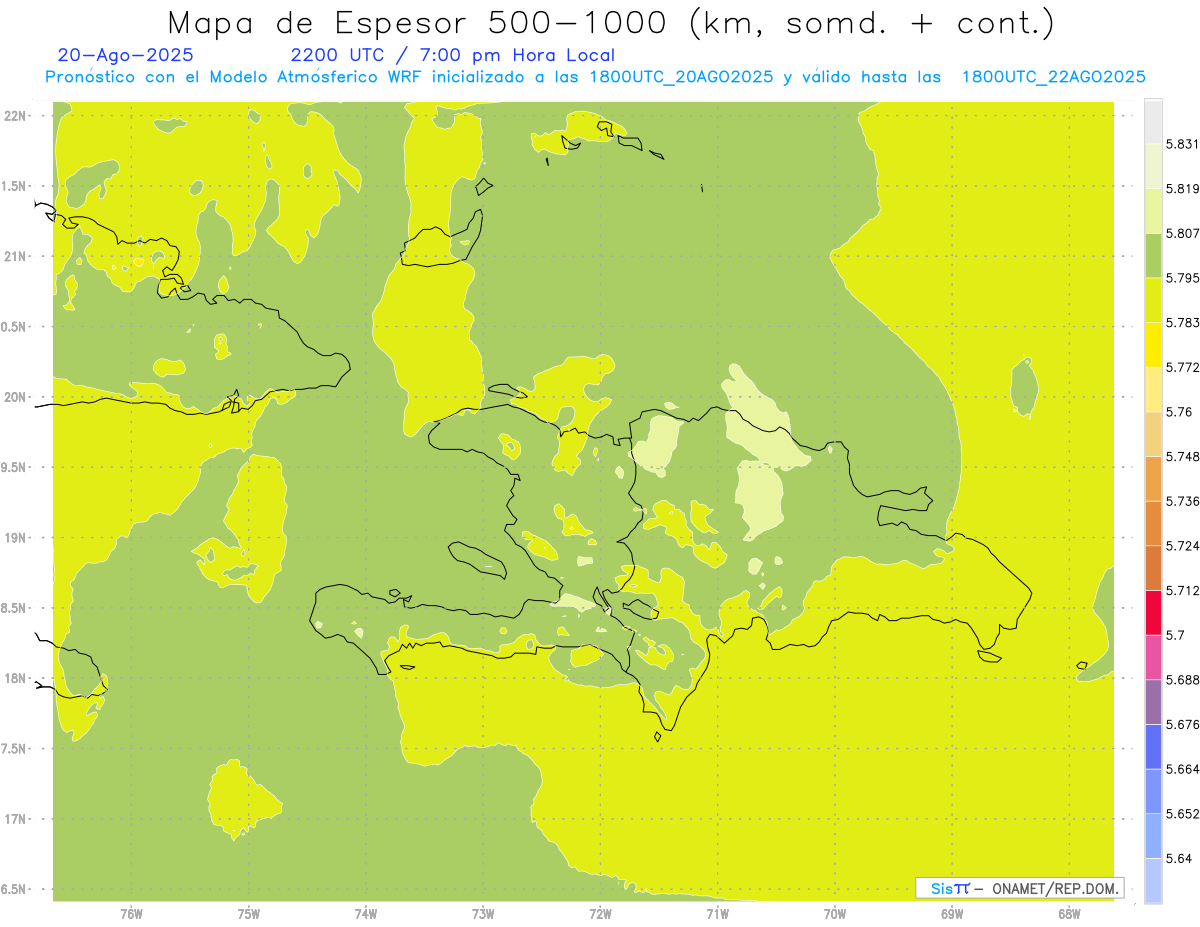Image resolution: width=1200 pixels, height=927 pixels.
Task: Select the blue legend swatch between 5.664 and 5.676
Action: click(1153, 747)
